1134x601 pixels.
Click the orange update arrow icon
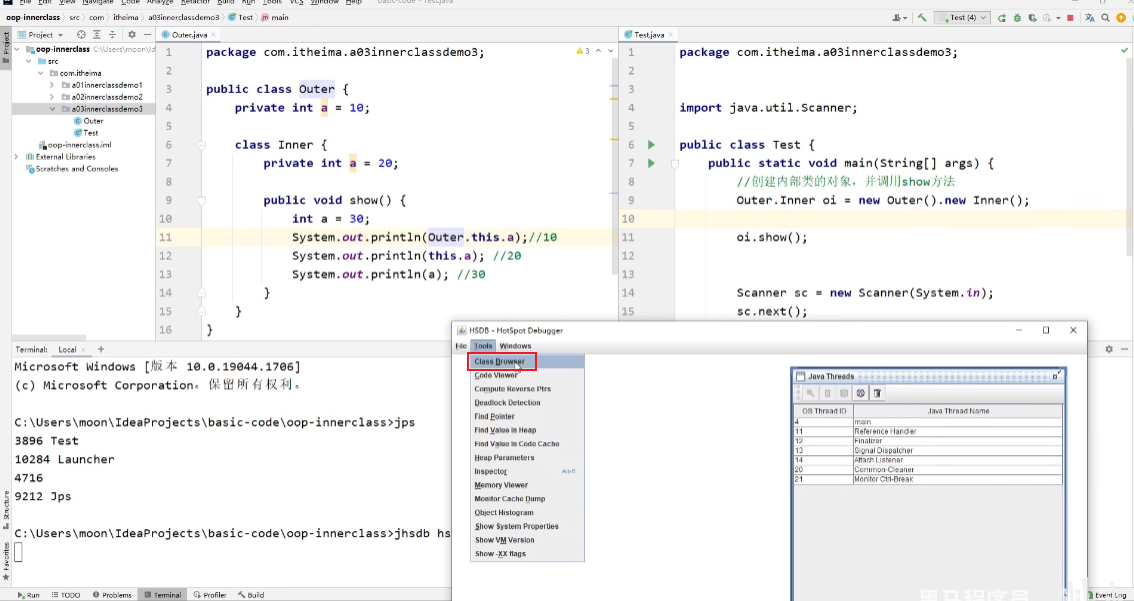[1121, 17]
